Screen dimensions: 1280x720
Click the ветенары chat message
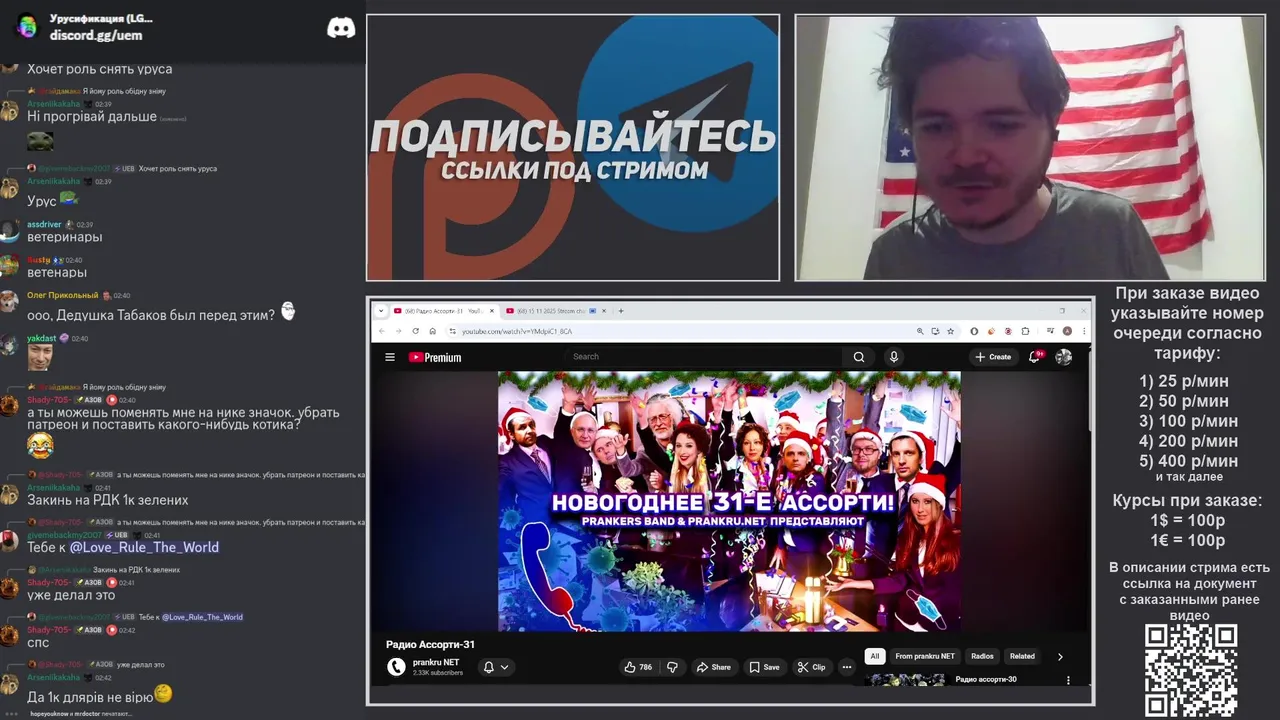(x=57, y=272)
